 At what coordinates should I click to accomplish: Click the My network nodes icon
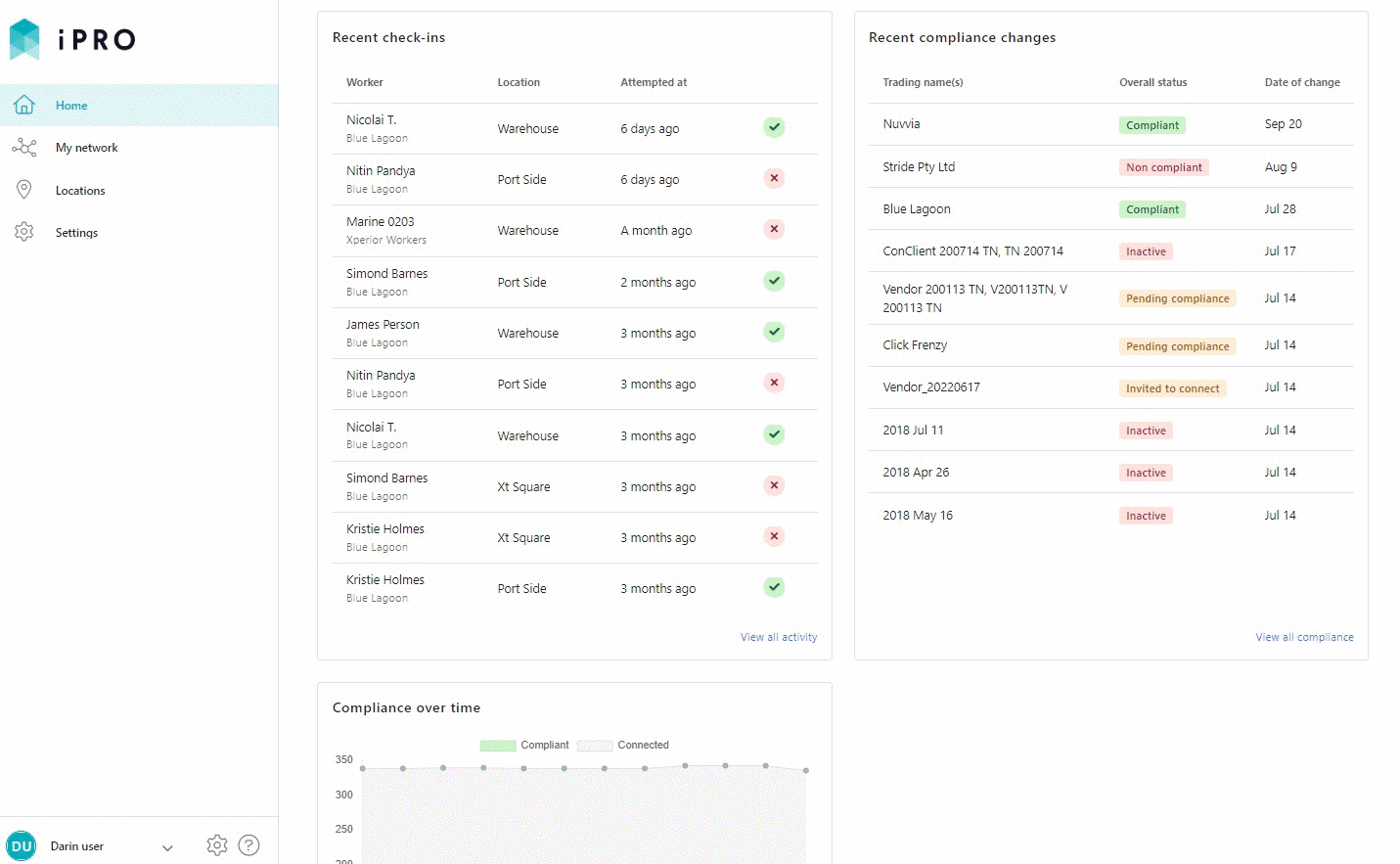coord(24,148)
